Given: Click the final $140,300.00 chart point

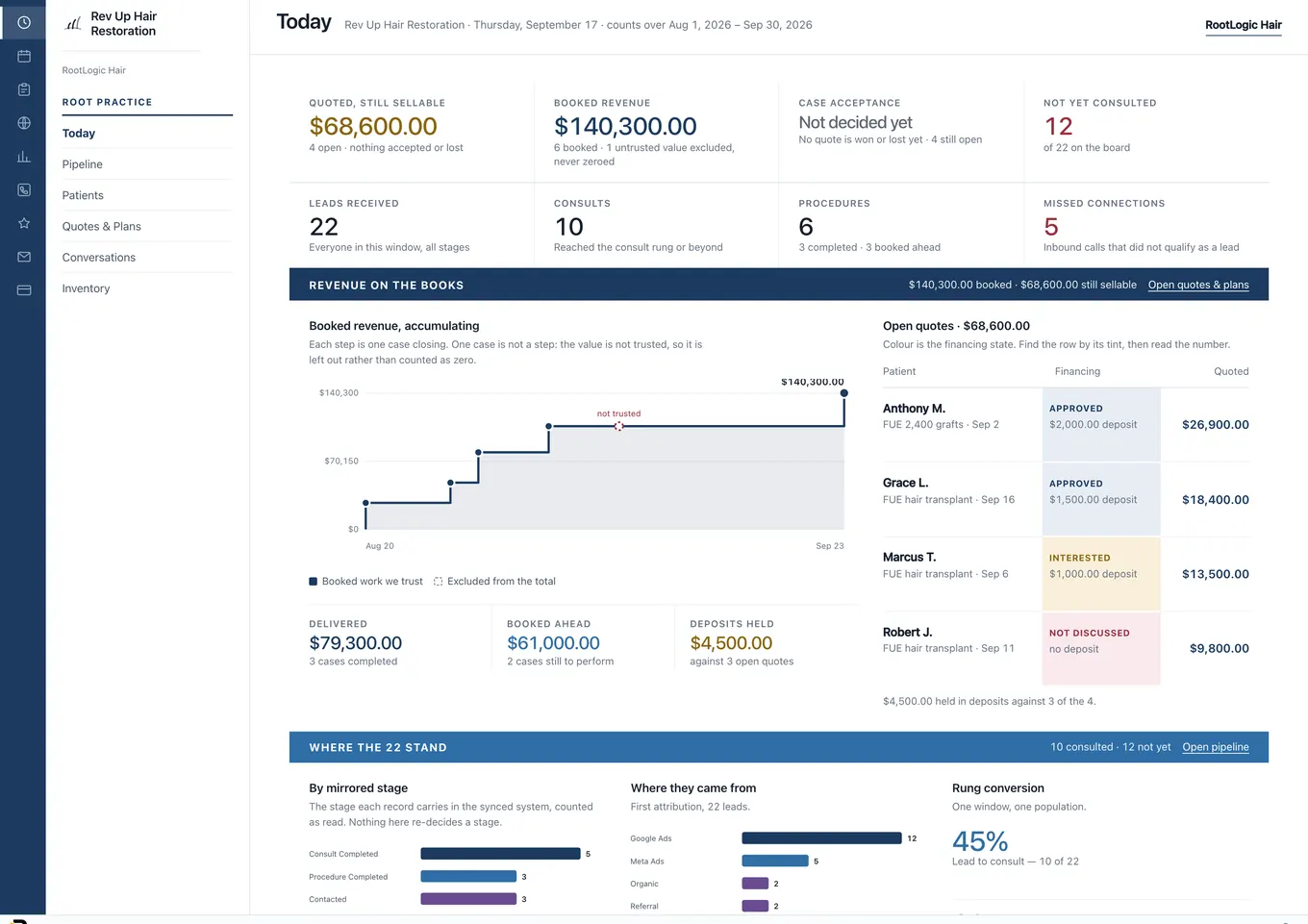Looking at the screenshot, I should 843,393.
